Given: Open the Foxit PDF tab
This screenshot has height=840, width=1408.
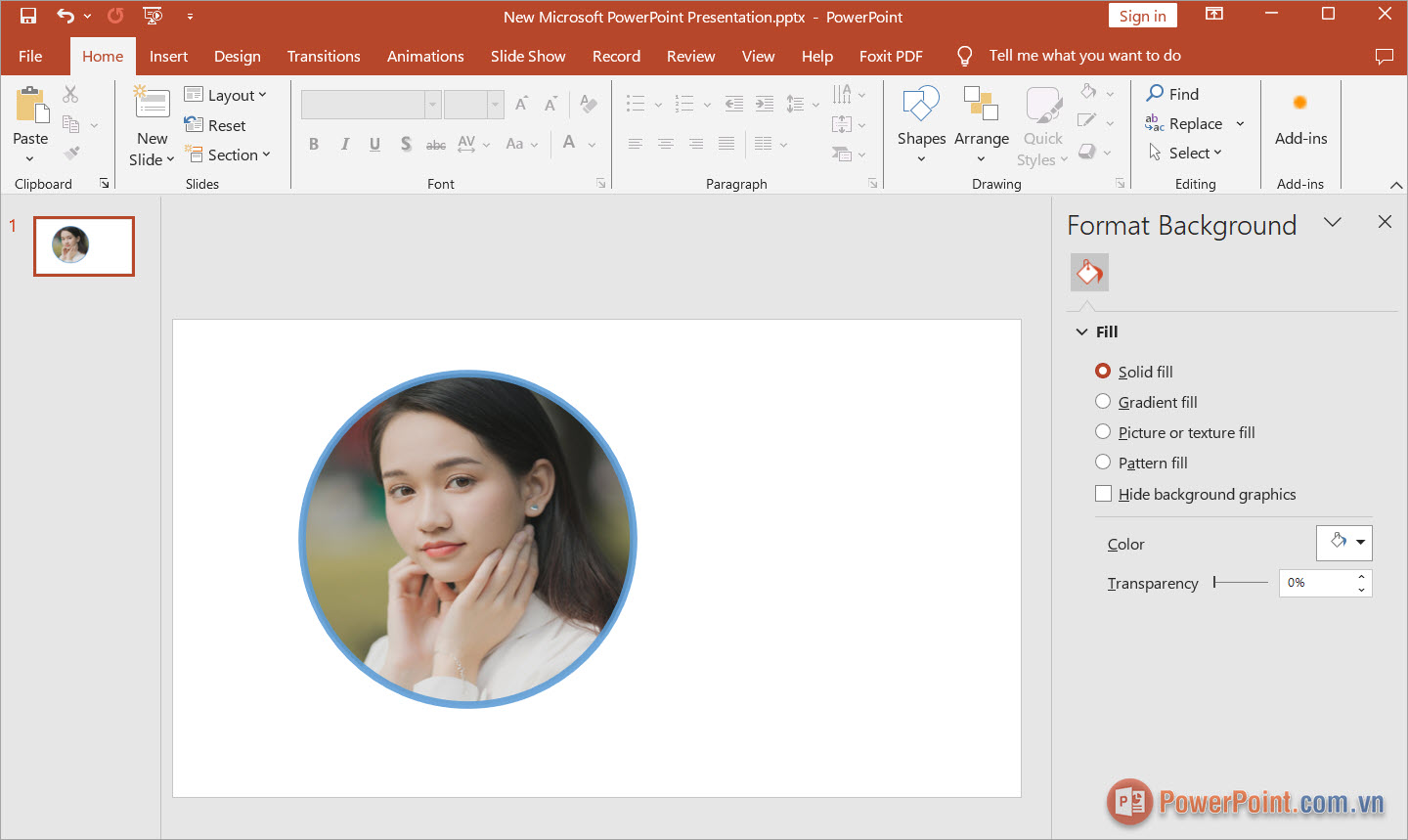Looking at the screenshot, I should pos(891,56).
